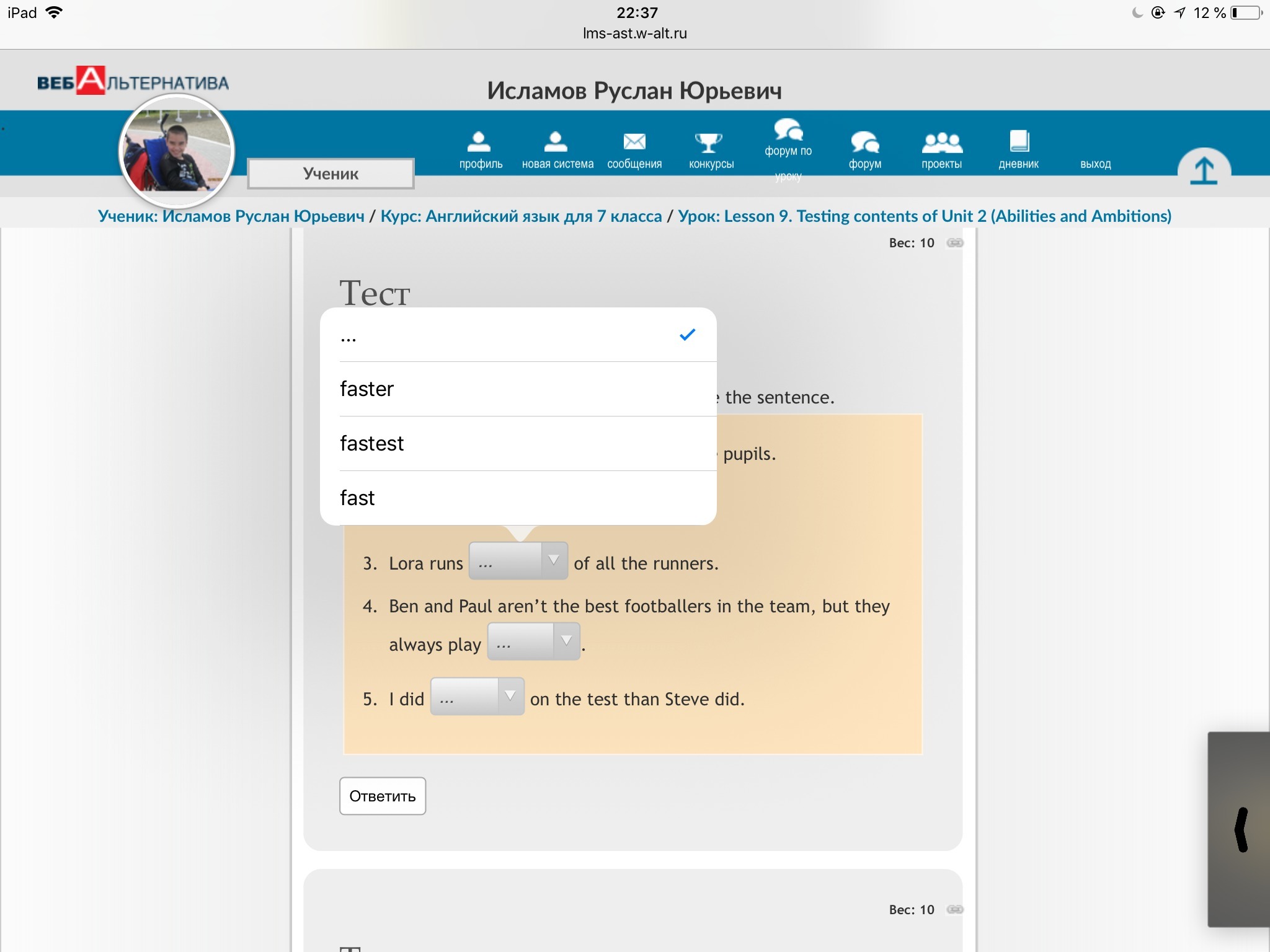Click the новая система person icon
The height and width of the screenshot is (952, 1270).
point(556,142)
